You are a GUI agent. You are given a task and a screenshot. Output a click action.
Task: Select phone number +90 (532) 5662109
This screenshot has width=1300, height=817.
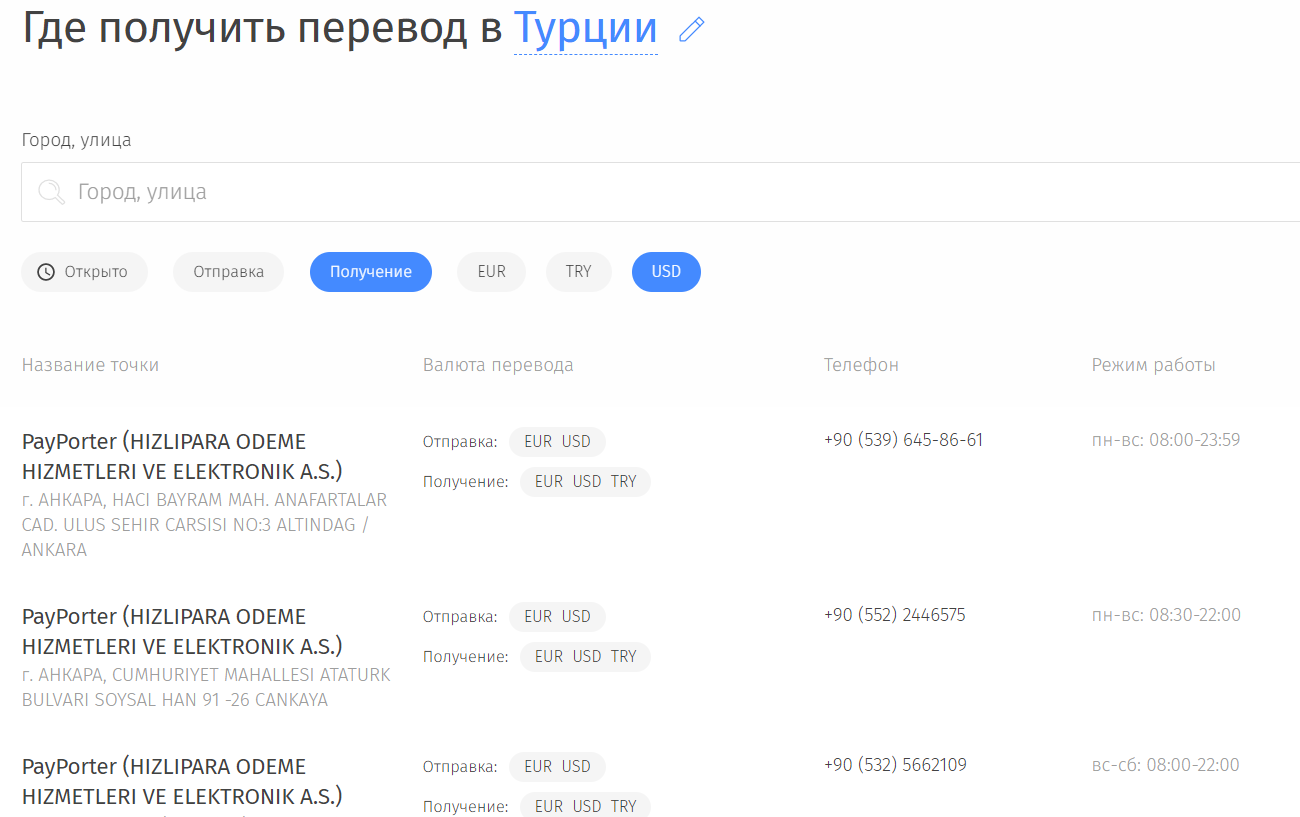(895, 765)
